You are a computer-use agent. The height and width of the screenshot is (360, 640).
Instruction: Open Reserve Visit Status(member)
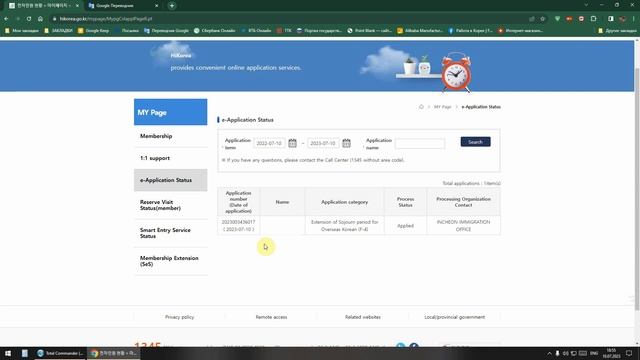click(x=170, y=205)
